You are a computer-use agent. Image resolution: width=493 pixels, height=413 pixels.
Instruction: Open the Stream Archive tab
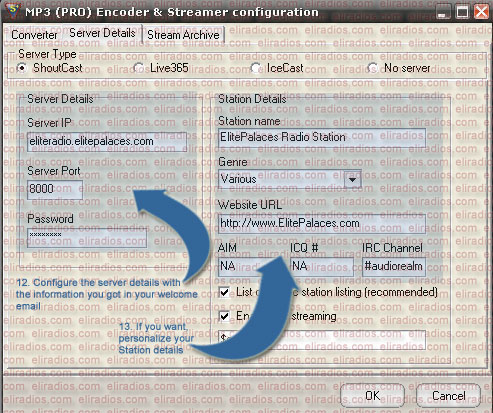coord(184,35)
